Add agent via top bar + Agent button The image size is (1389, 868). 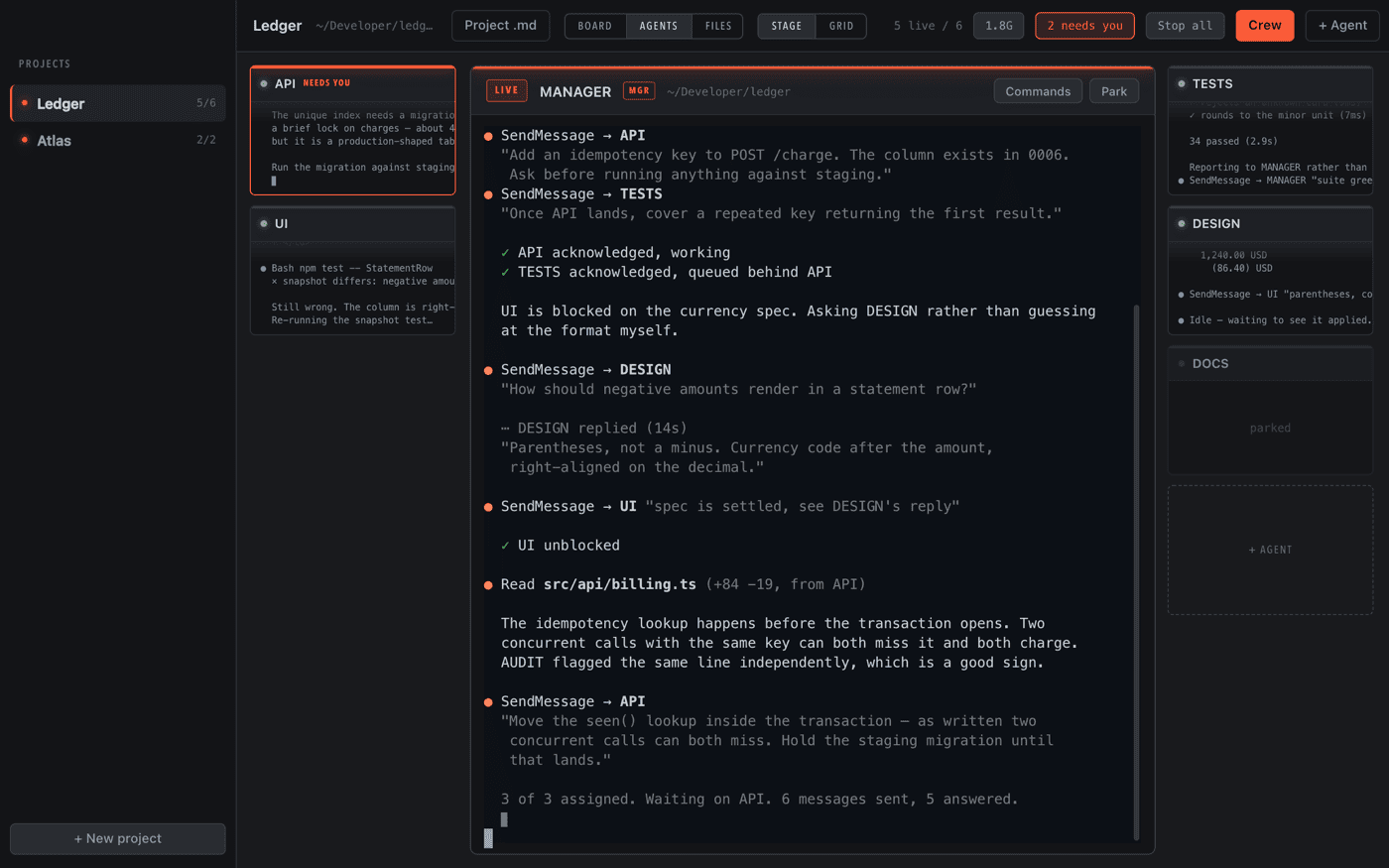[1342, 25]
